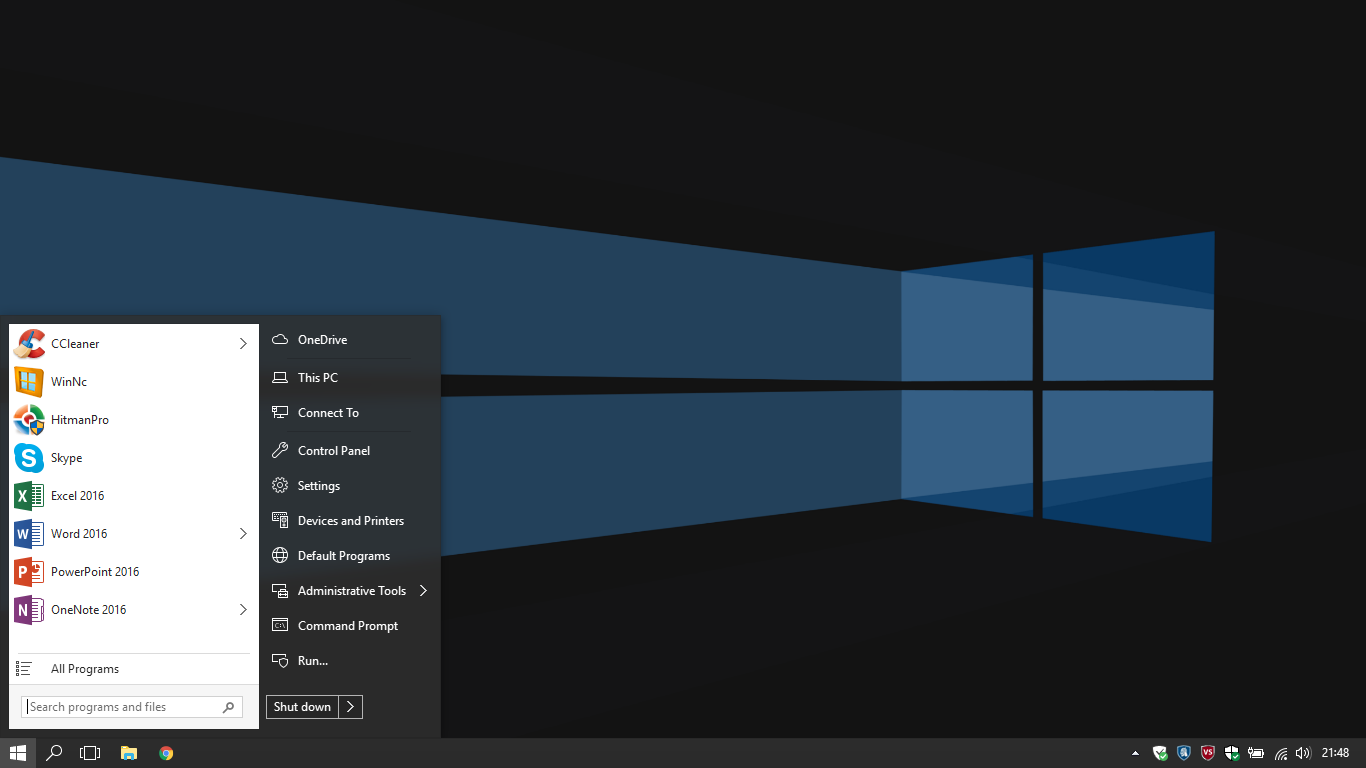
Task: Open CCleaner from the start menu
Action: pos(75,344)
